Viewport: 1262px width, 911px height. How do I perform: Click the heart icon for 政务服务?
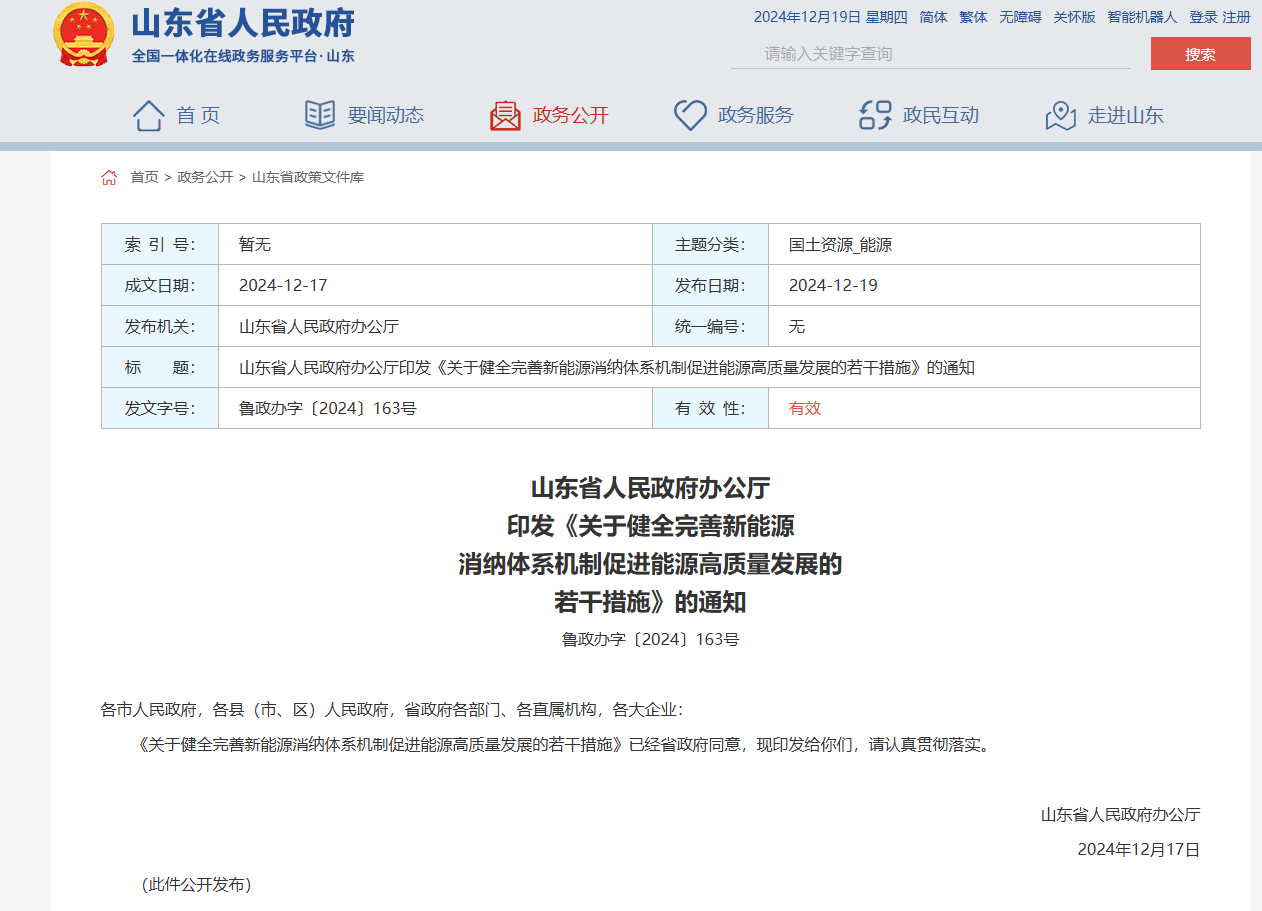(x=690, y=115)
